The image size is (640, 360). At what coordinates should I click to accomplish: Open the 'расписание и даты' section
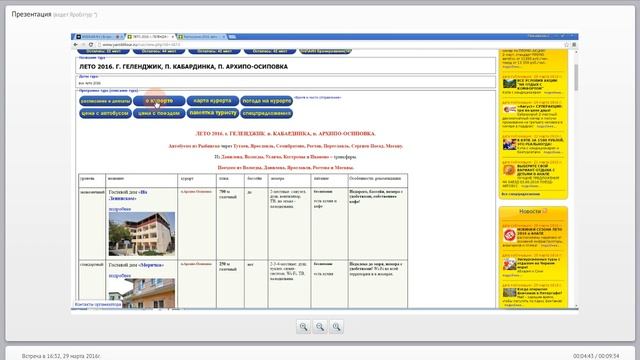point(105,101)
